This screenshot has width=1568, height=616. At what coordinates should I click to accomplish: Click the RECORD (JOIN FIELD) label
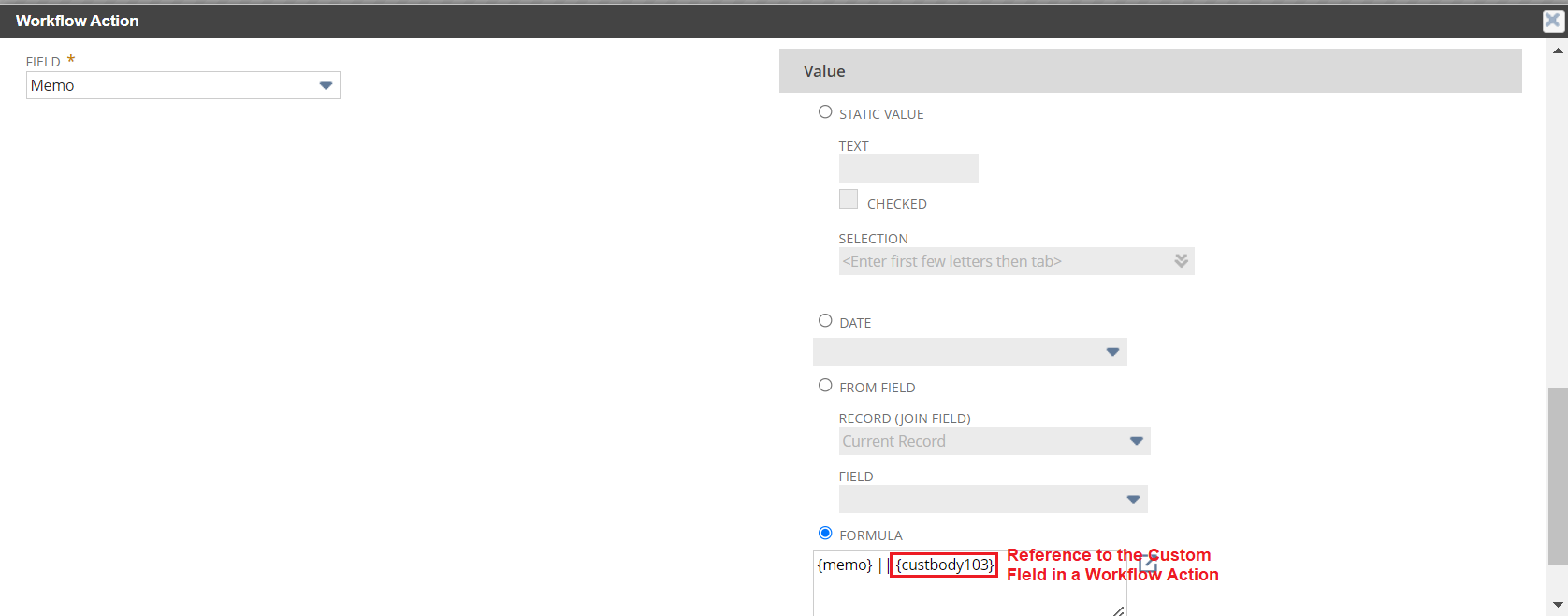905,418
